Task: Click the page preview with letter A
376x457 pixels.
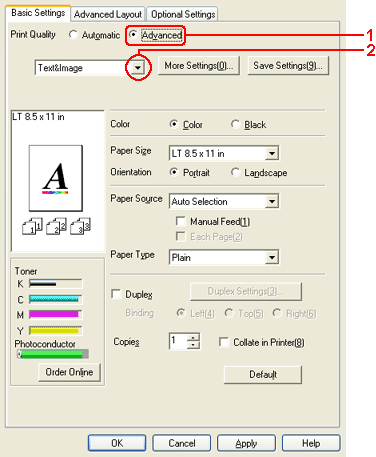Action: (x=56, y=178)
